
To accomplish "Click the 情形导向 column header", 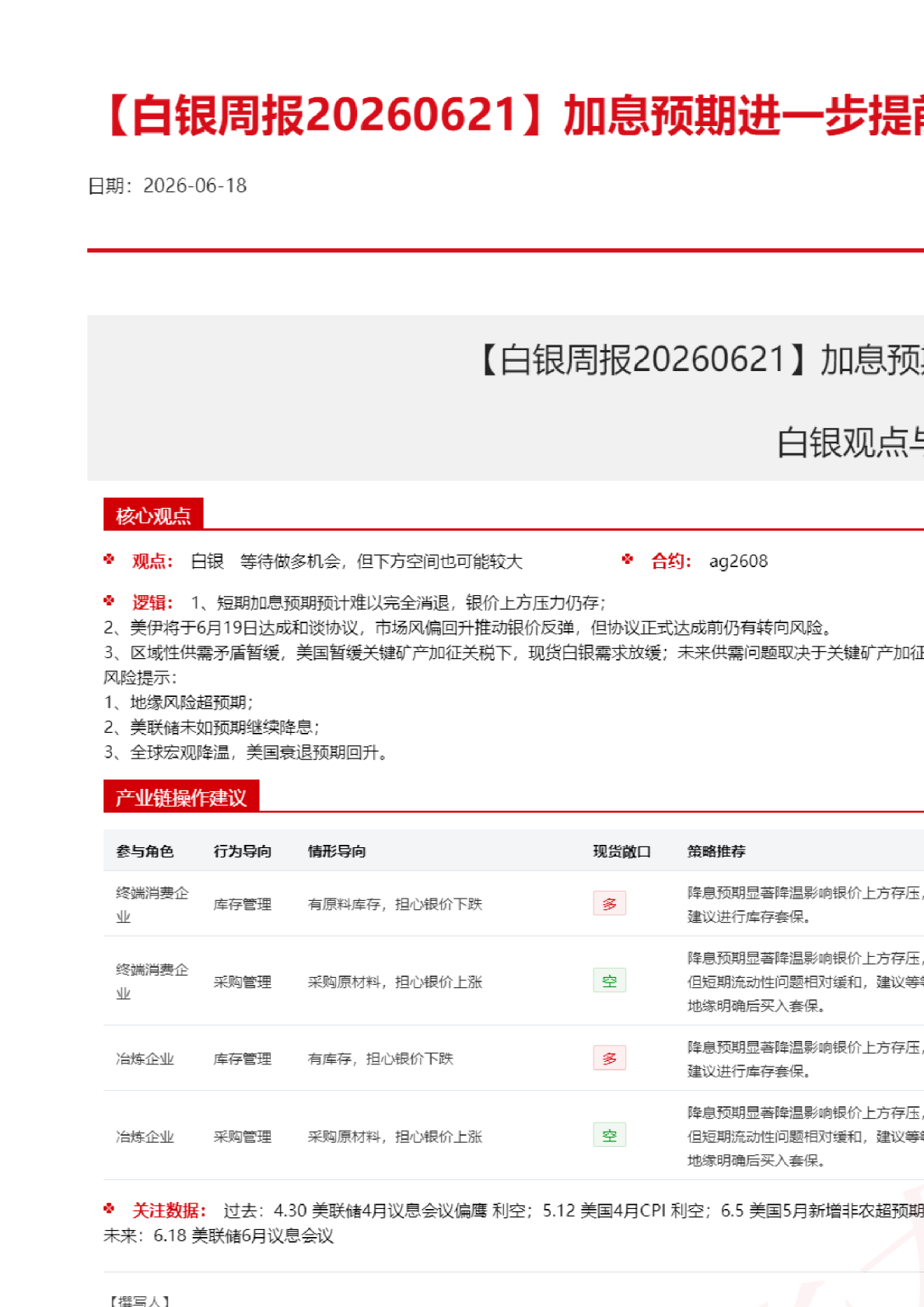I will (x=337, y=851).
